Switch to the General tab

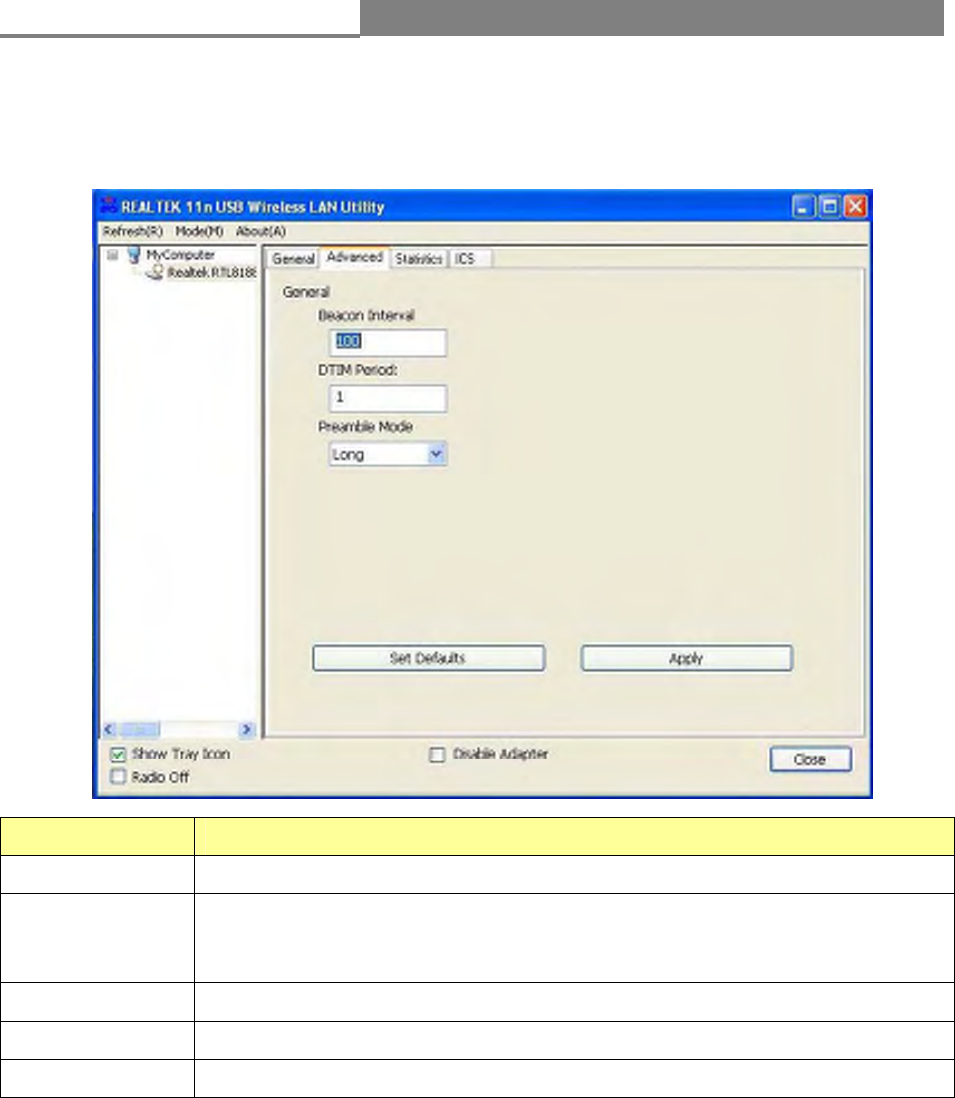[x=293, y=258]
